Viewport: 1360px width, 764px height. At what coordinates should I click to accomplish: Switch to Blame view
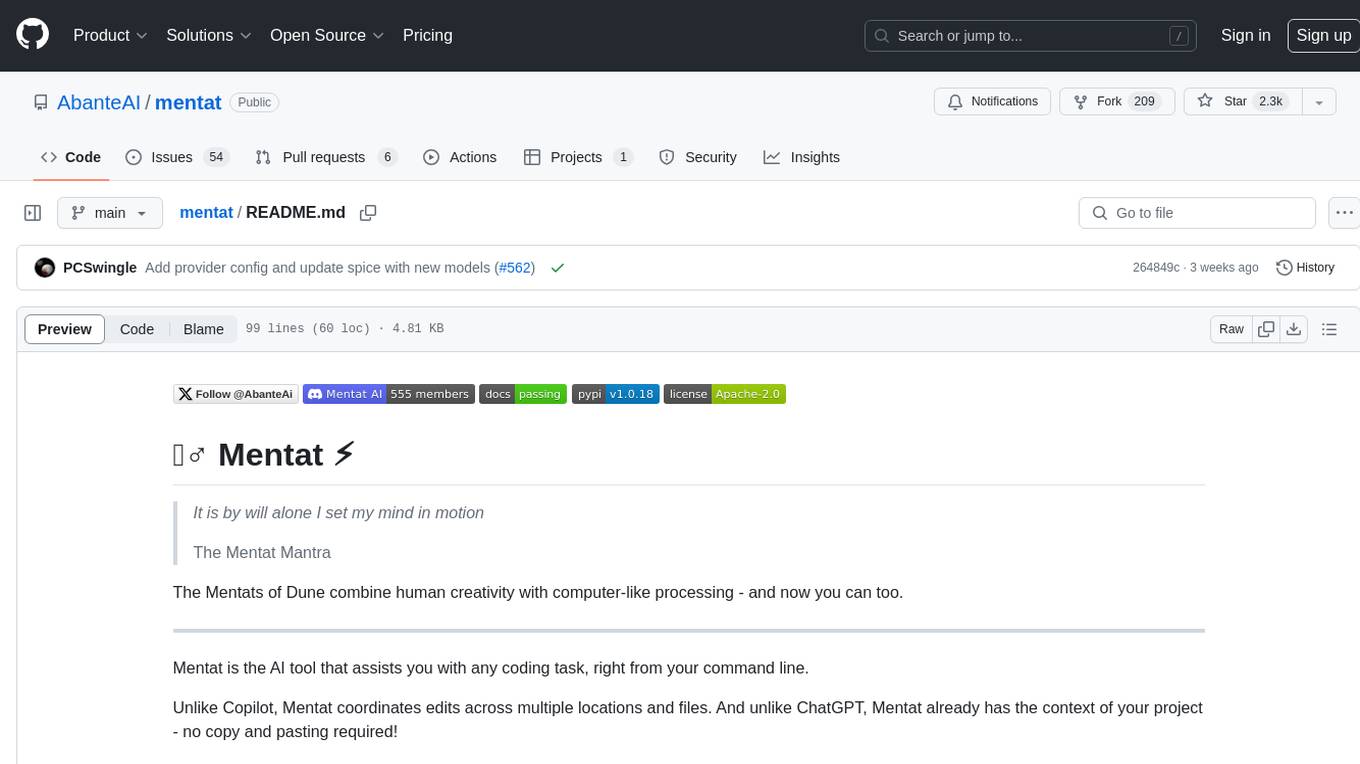click(x=203, y=329)
